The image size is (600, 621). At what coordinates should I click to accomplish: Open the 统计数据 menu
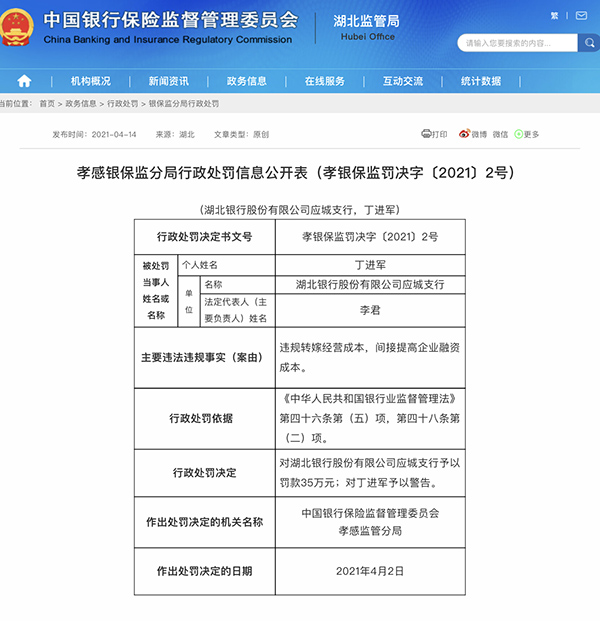(481, 81)
